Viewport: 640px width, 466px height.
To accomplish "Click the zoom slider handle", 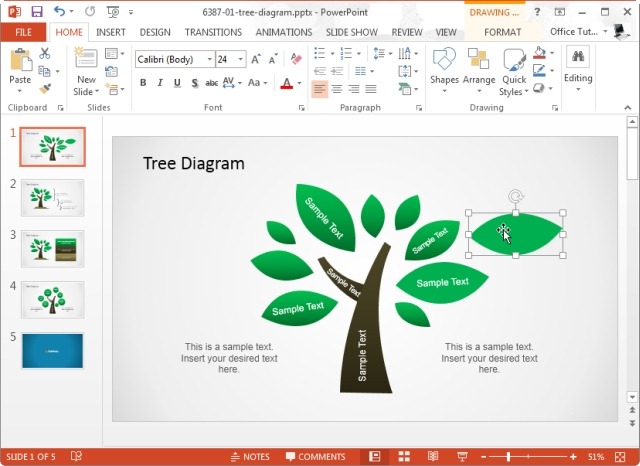I will click(508, 457).
